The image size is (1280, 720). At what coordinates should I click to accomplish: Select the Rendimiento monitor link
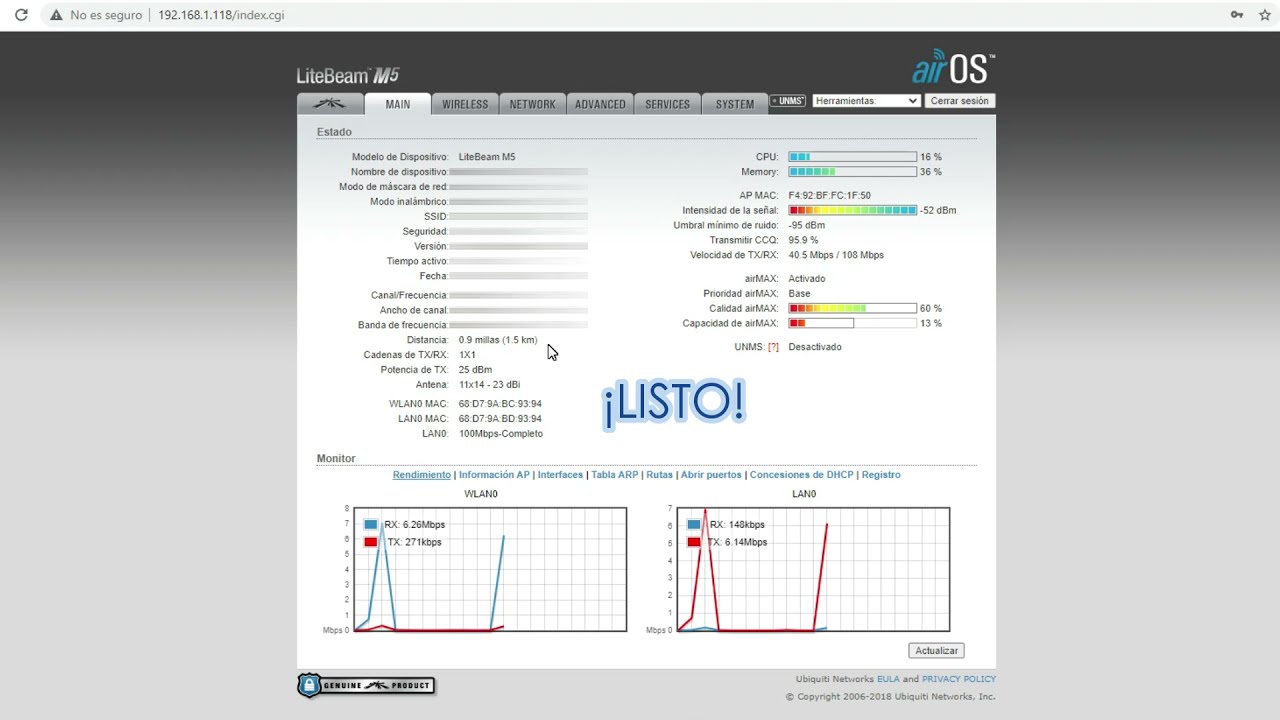click(x=422, y=475)
